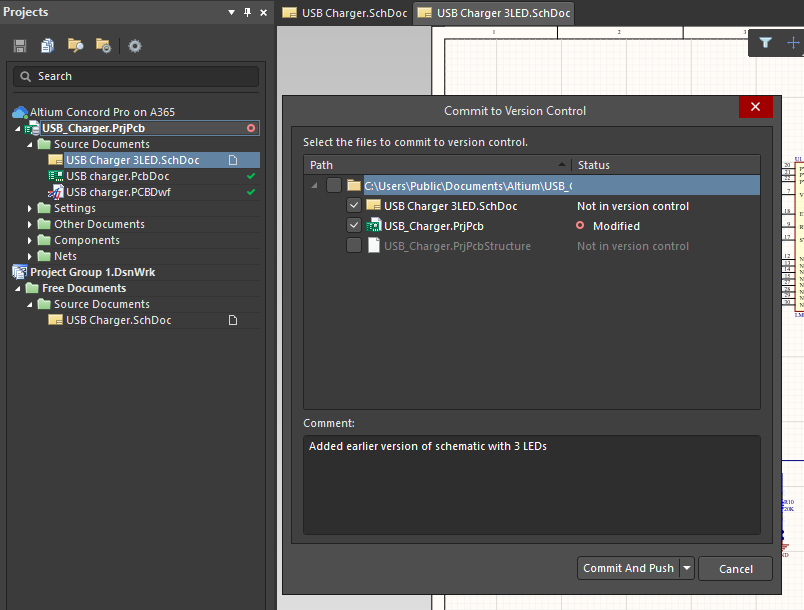Sort by Status column header
This screenshot has height=610, width=804.
666,165
